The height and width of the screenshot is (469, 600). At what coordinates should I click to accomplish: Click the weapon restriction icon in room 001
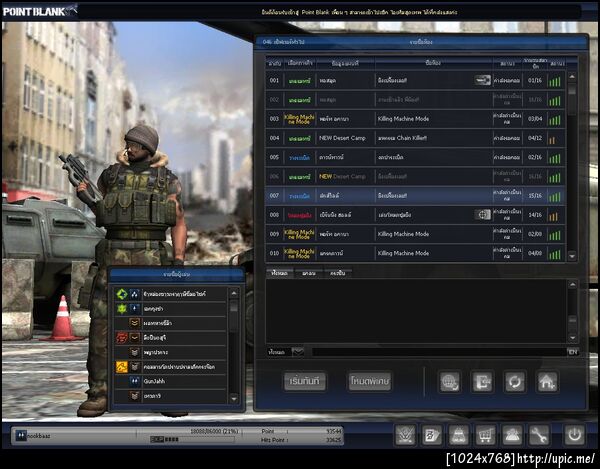[x=482, y=80]
